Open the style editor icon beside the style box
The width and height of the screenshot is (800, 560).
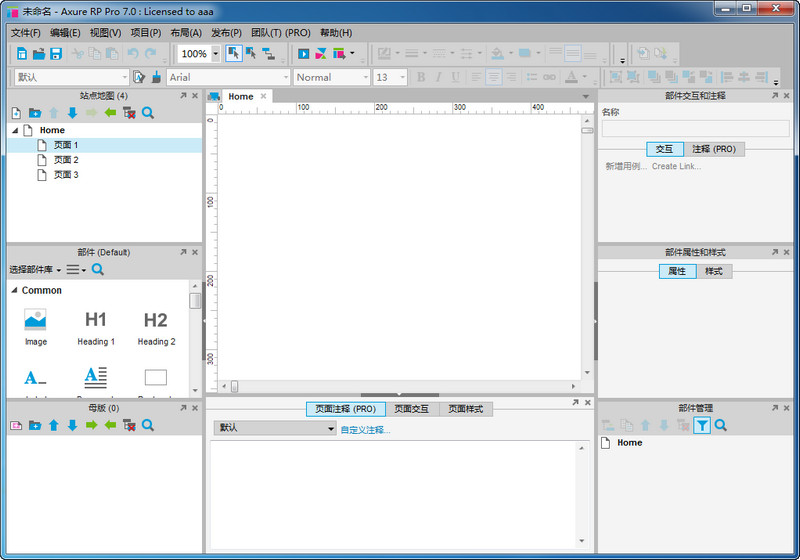[139, 77]
